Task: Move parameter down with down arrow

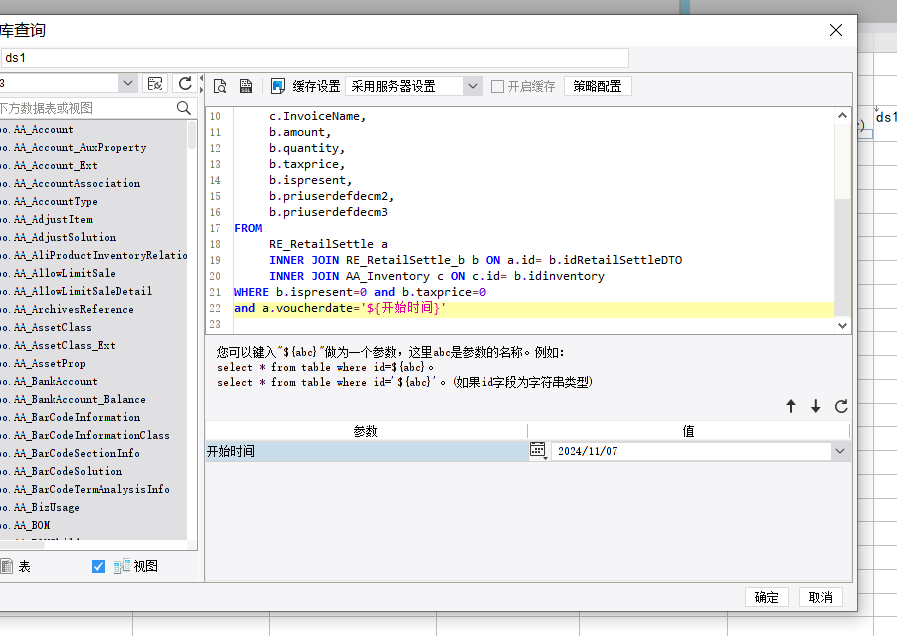Action: coord(816,406)
